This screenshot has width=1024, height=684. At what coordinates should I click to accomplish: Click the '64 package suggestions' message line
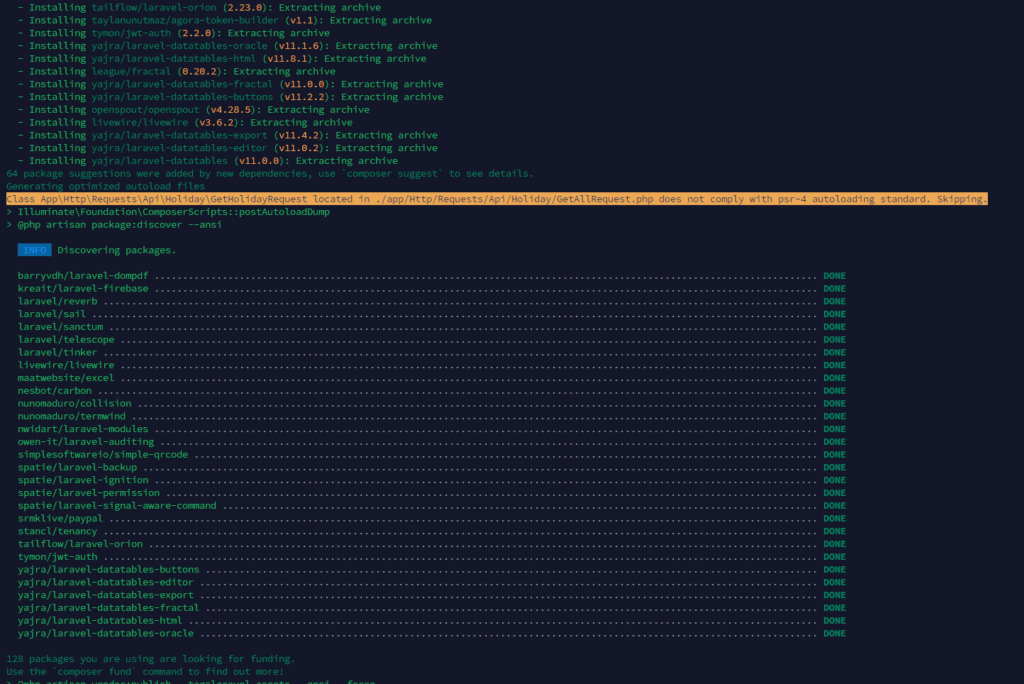270,173
